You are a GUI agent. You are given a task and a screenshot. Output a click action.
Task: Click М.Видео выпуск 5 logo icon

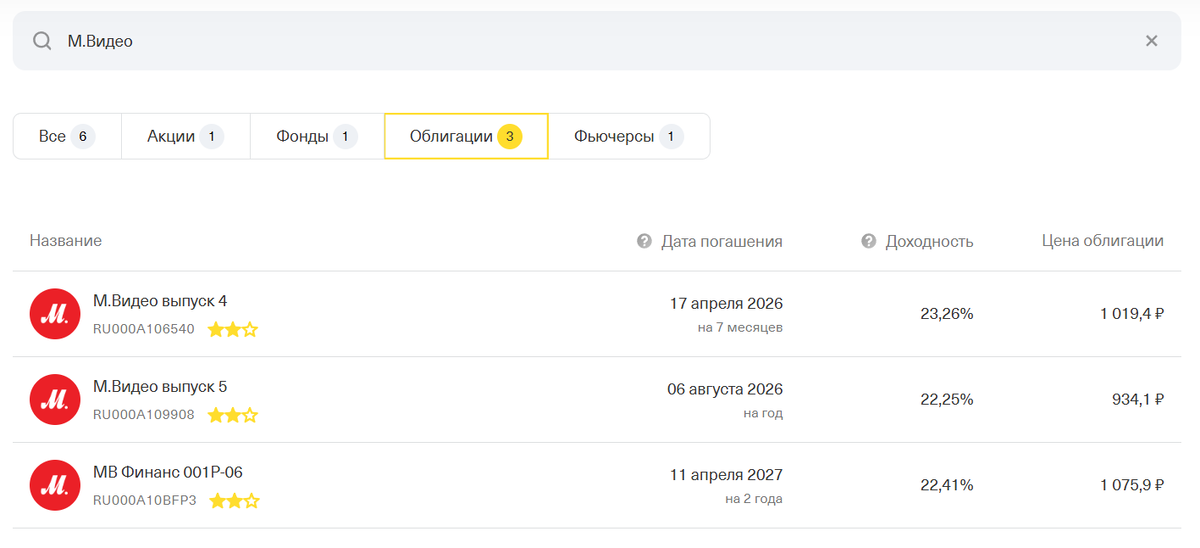55,400
